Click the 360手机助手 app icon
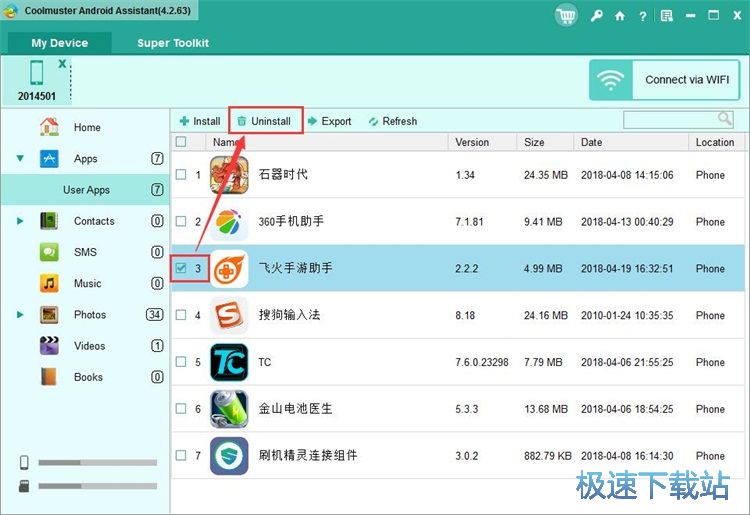Screen dimensions: 750x515 pos(229,222)
